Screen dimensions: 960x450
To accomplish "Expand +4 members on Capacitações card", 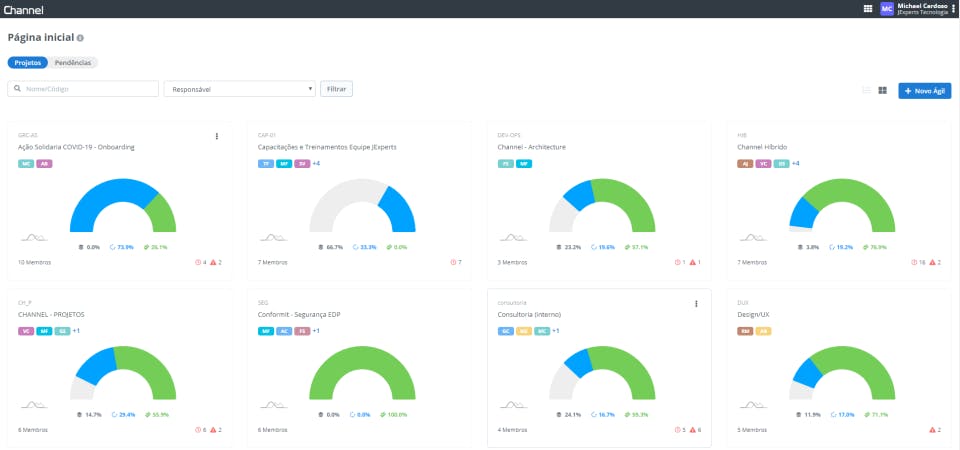I will tap(317, 163).
